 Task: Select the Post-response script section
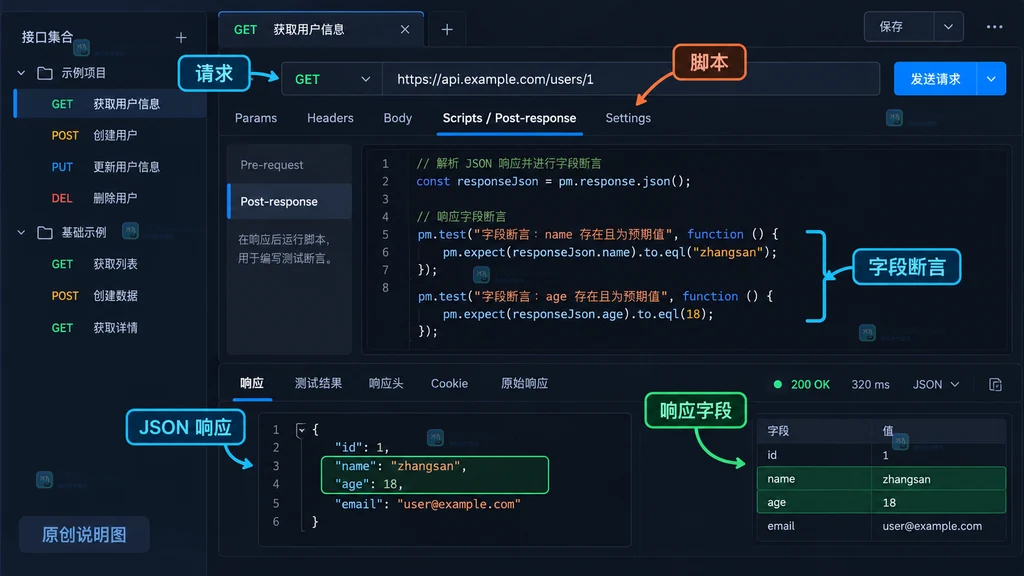pos(289,201)
